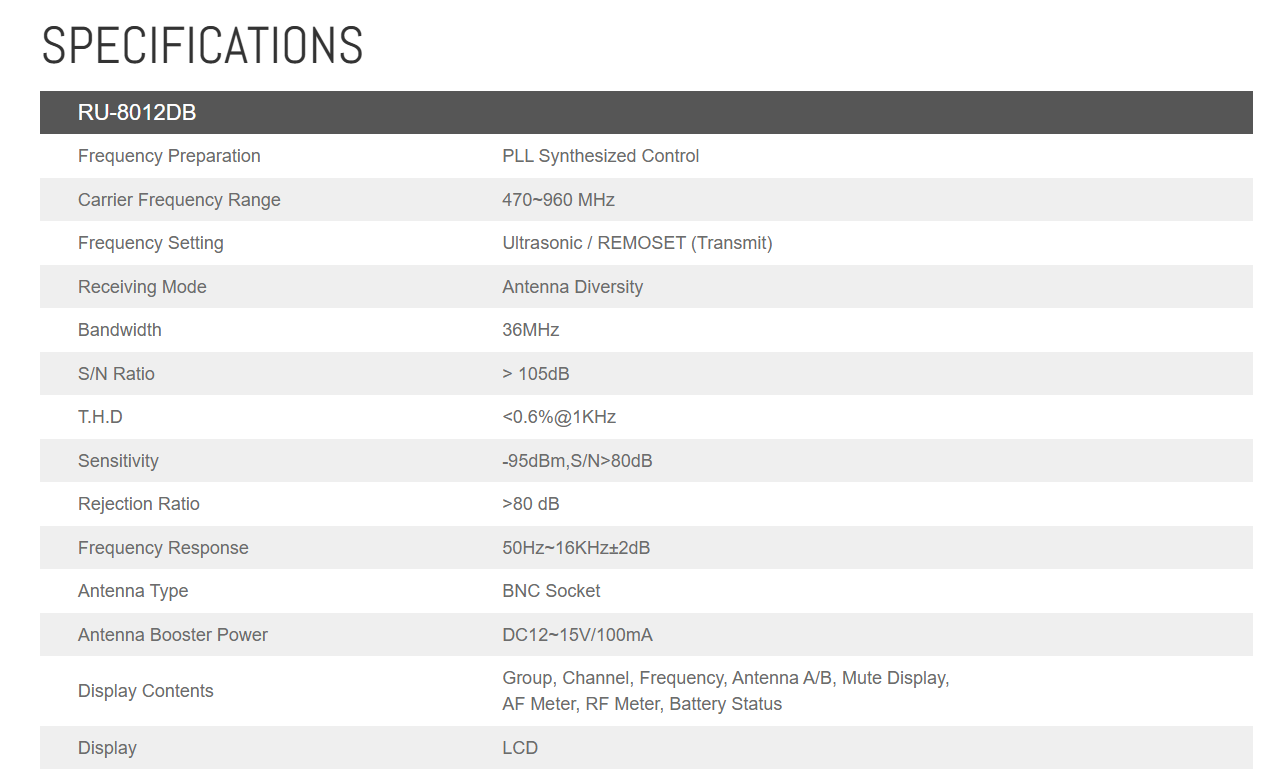Select the BNC Socket value
Image resolution: width=1278 pixels, height=771 pixels.
[x=551, y=591]
